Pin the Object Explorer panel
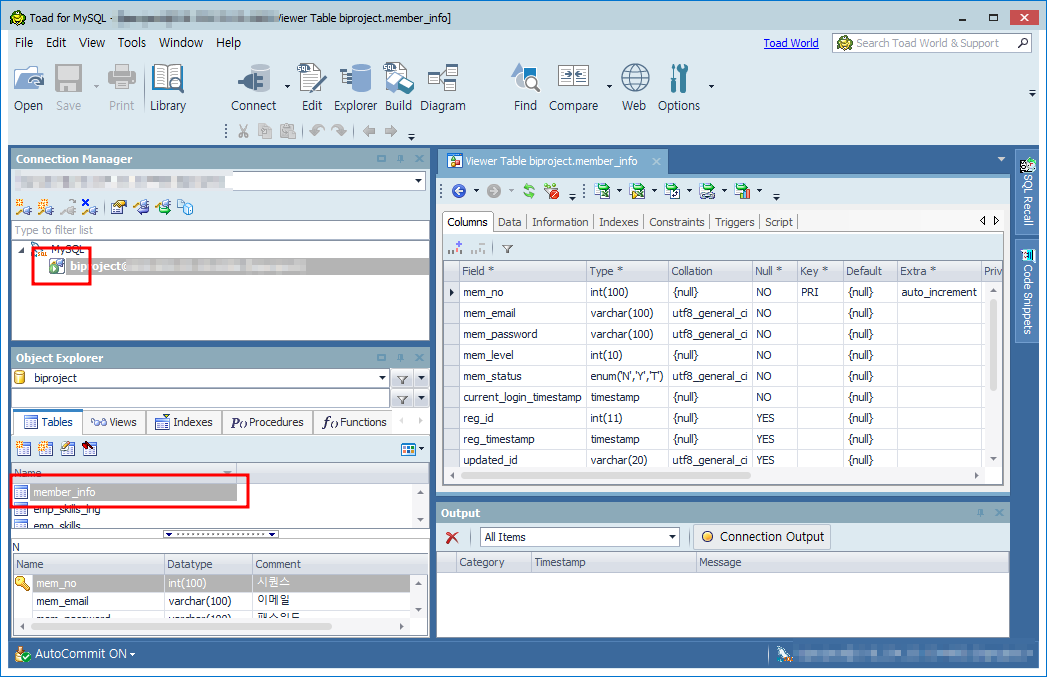1047x677 pixels. pyautogui.click(x=400, y=358)
